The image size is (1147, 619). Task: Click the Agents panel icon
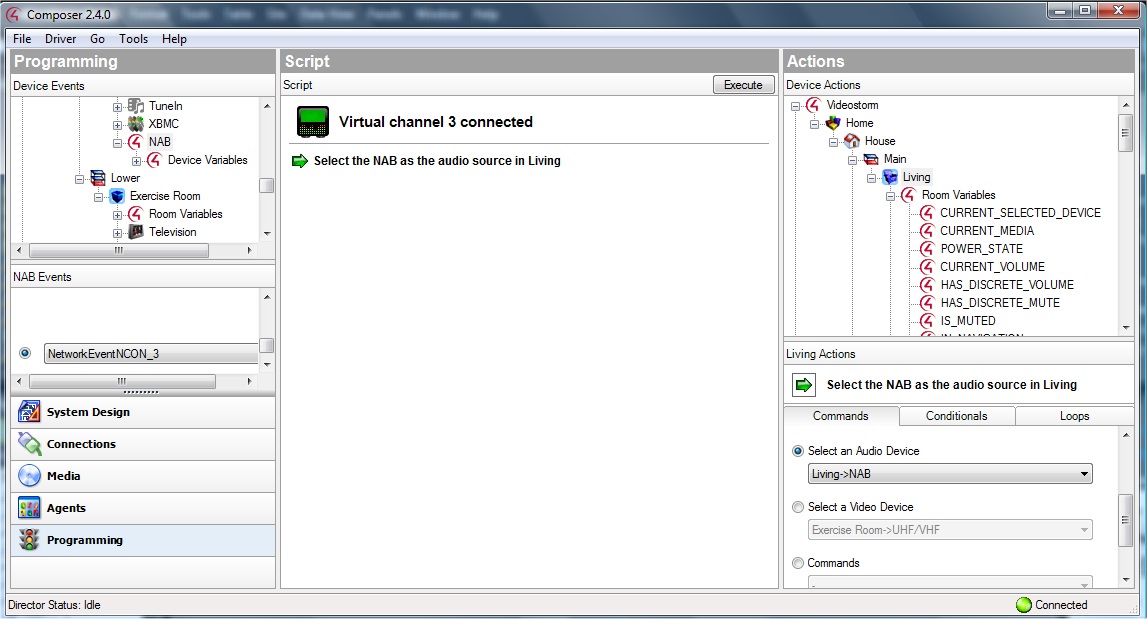pyautogui.click(x=29, y=508)
